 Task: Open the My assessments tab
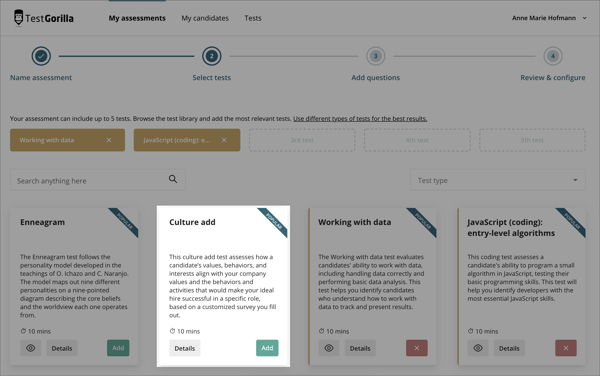[137, 18]
